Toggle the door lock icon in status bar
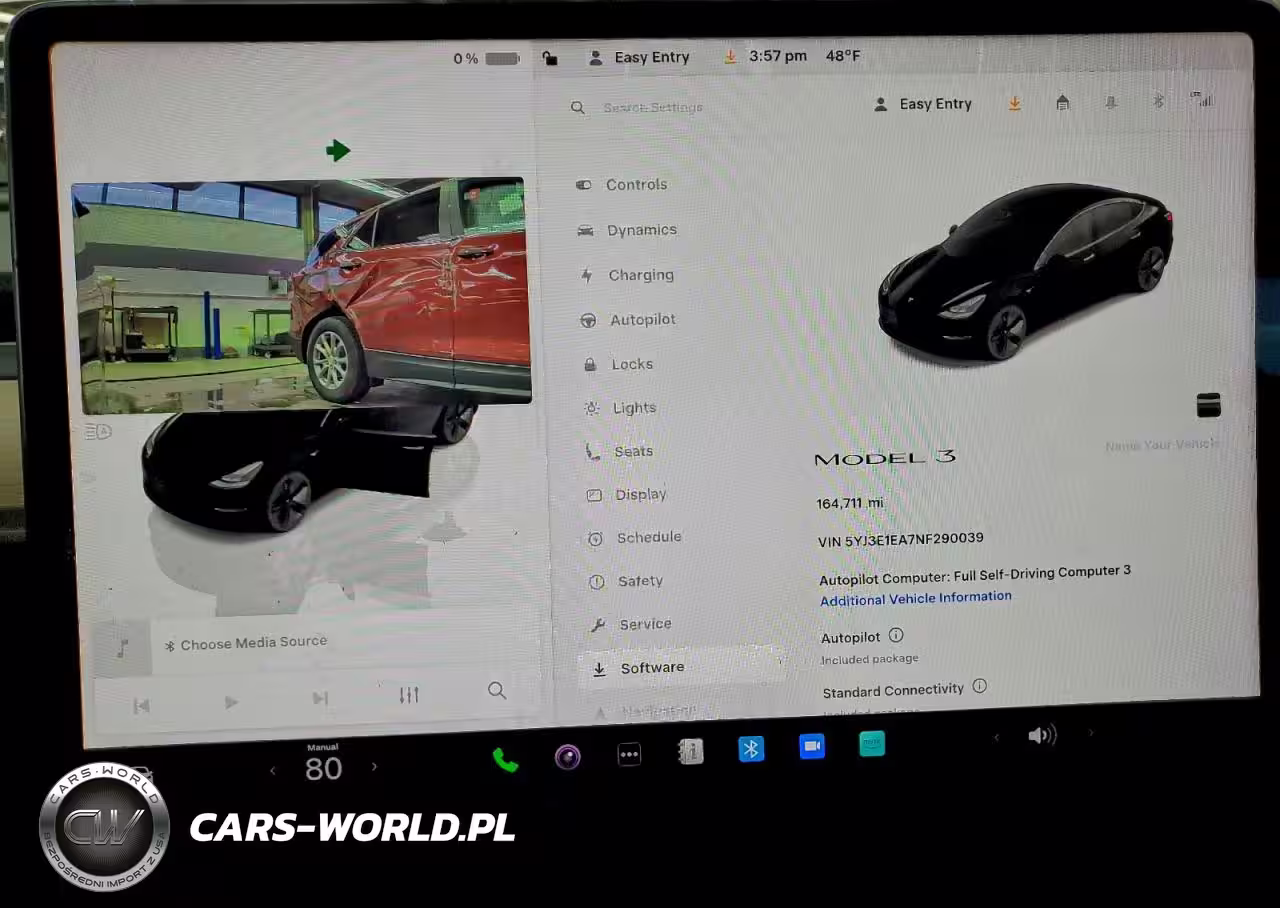 click(550, 58)
